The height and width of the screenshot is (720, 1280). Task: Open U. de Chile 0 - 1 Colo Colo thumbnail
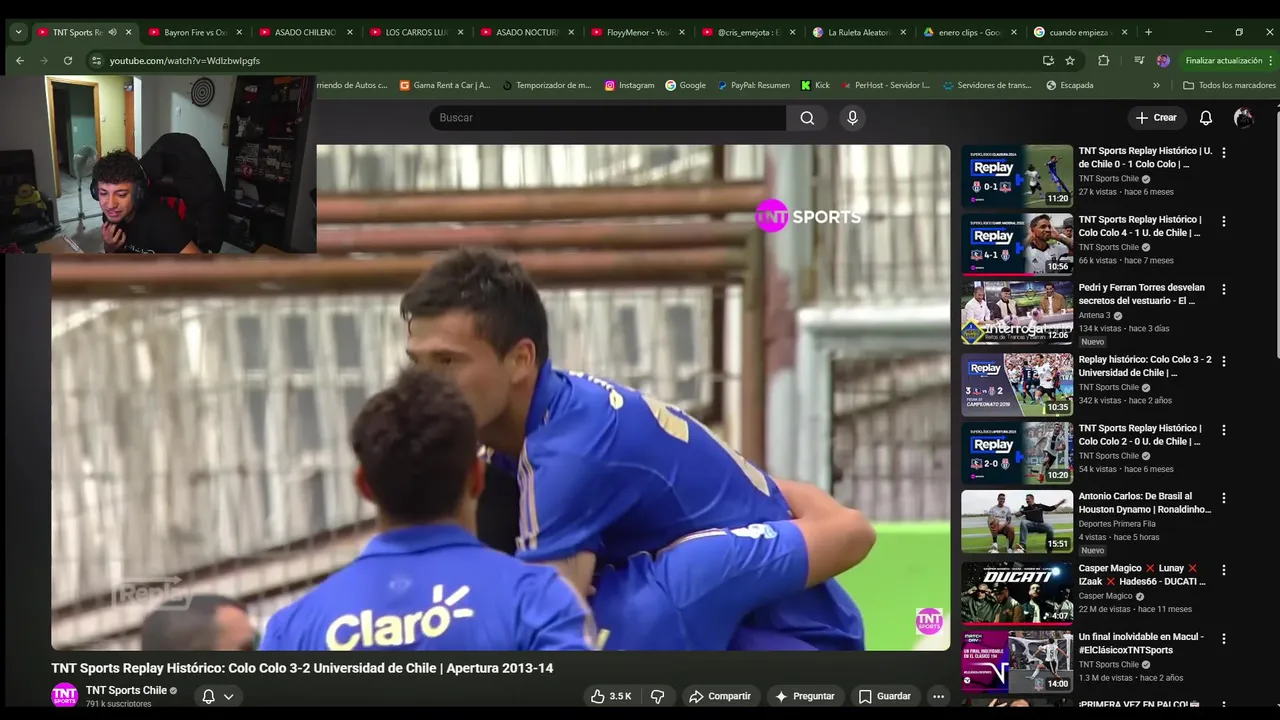1017,176
